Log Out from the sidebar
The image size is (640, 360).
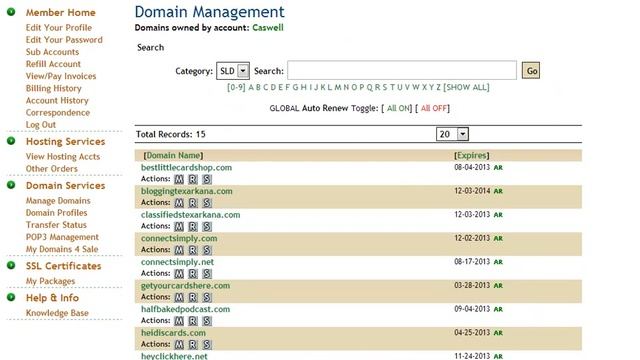(40, 125)
